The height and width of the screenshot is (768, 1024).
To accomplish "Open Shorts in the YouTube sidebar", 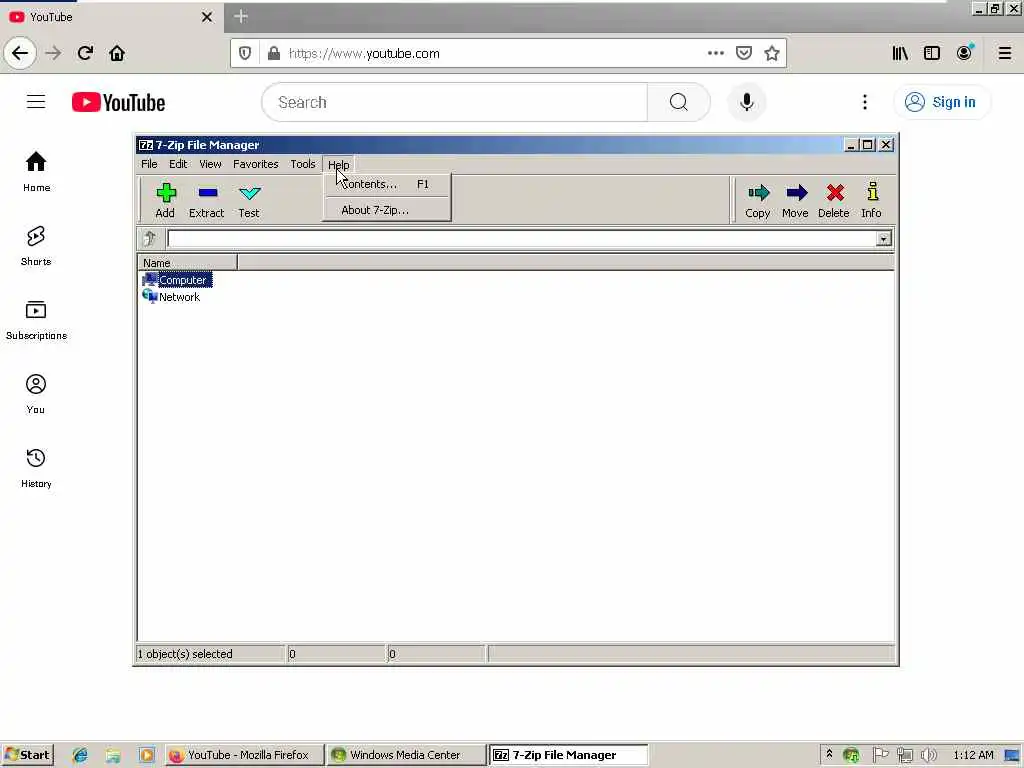I will (36, 246).
